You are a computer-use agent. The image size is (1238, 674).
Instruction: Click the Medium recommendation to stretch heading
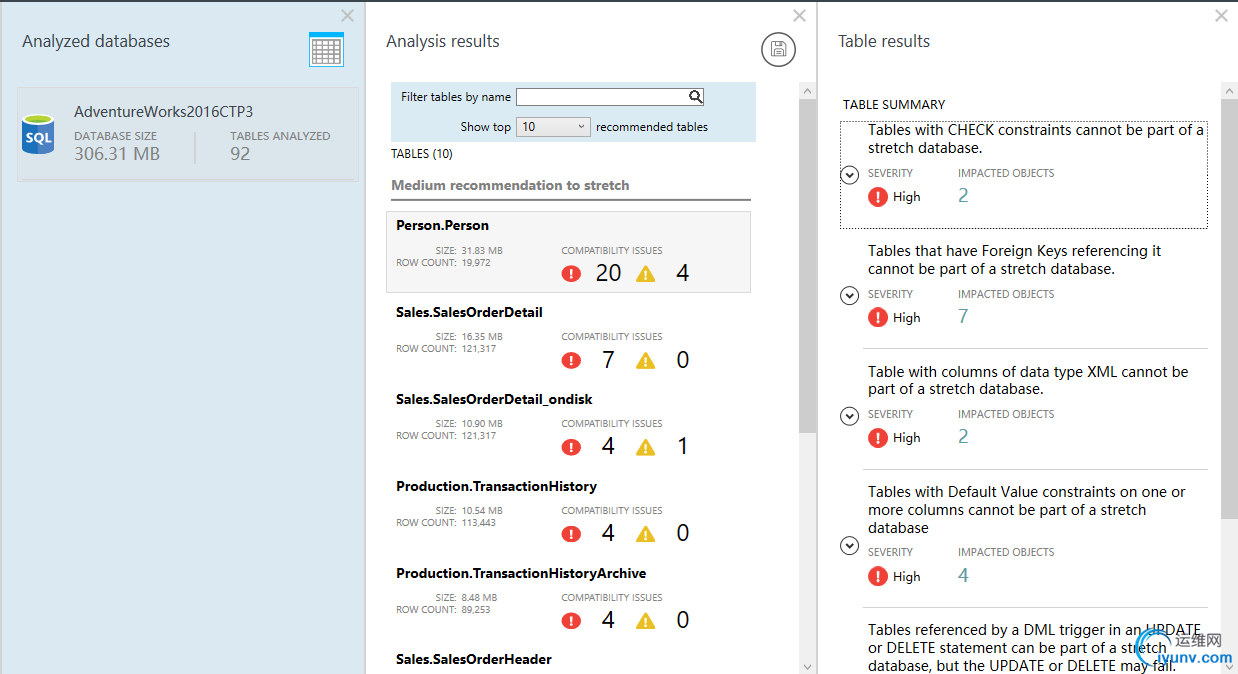(510, 185)
